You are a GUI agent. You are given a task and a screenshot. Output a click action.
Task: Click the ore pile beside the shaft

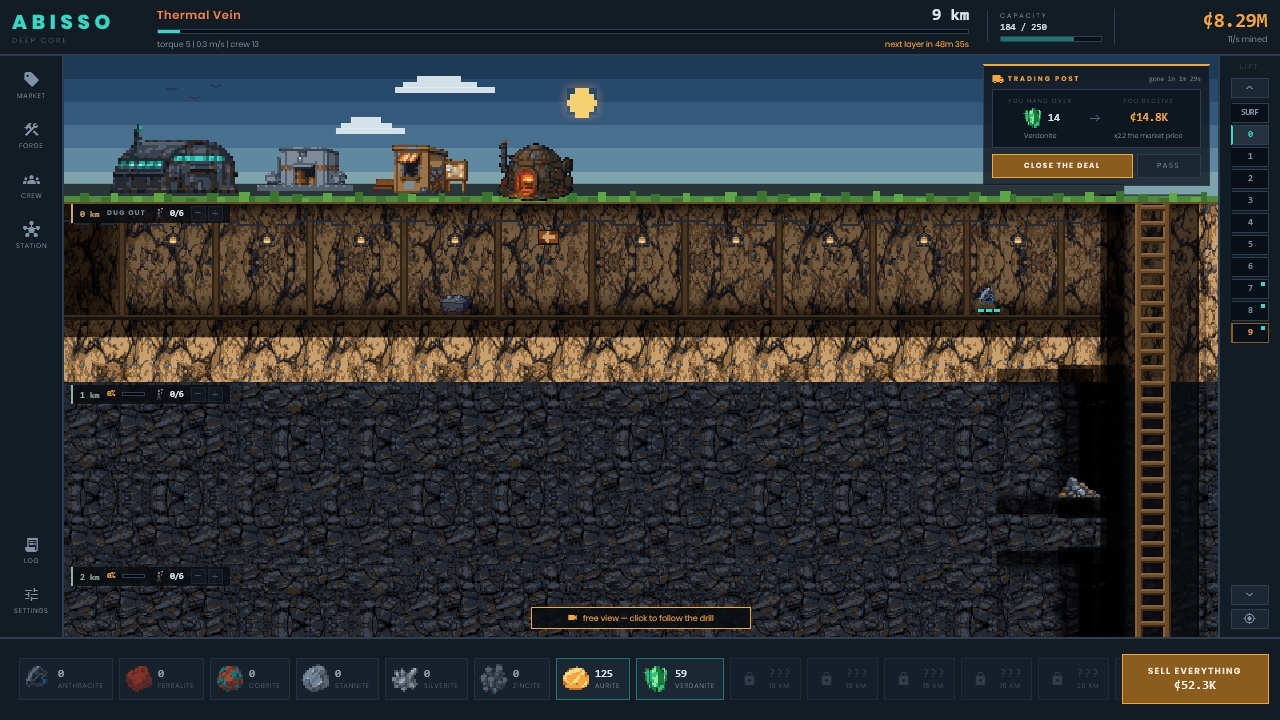pyautogui.click(x=1078, y=488)
